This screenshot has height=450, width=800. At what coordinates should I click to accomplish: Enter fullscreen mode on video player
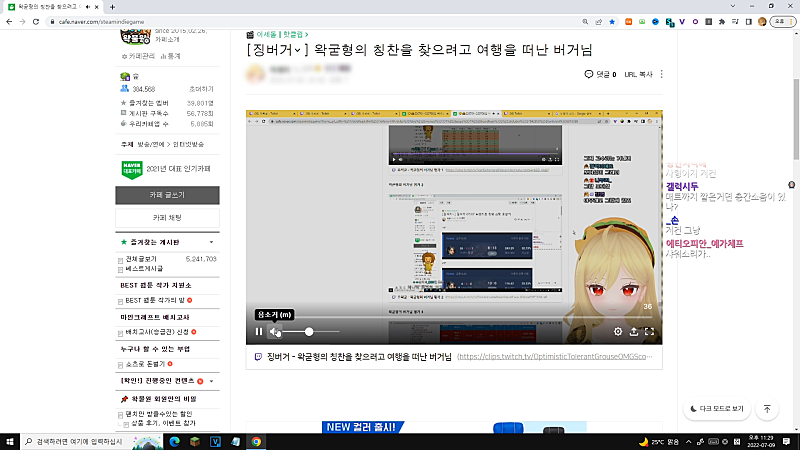tap(649, 331)
